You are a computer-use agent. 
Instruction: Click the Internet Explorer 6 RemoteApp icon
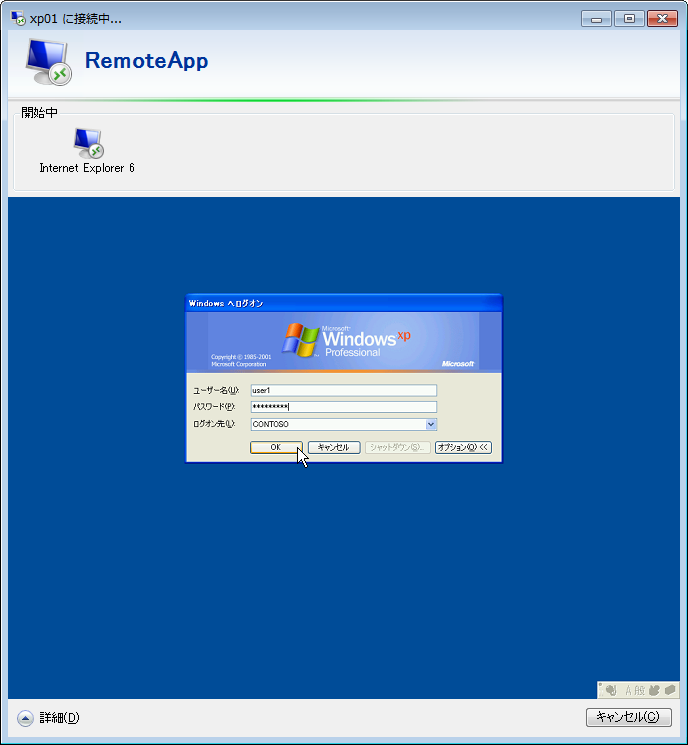click(x=88, y=143)
